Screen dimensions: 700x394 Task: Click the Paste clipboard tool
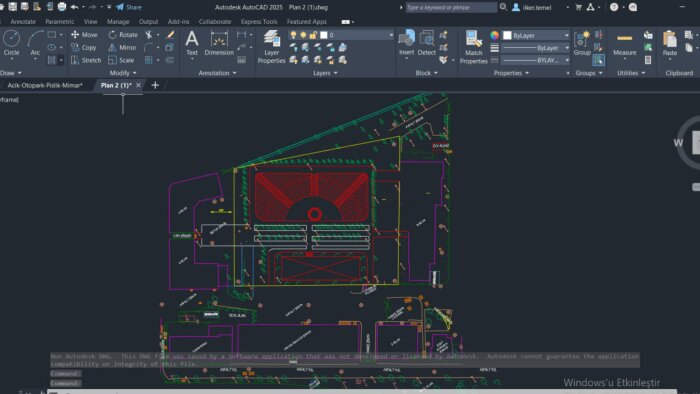click(670, 43)
